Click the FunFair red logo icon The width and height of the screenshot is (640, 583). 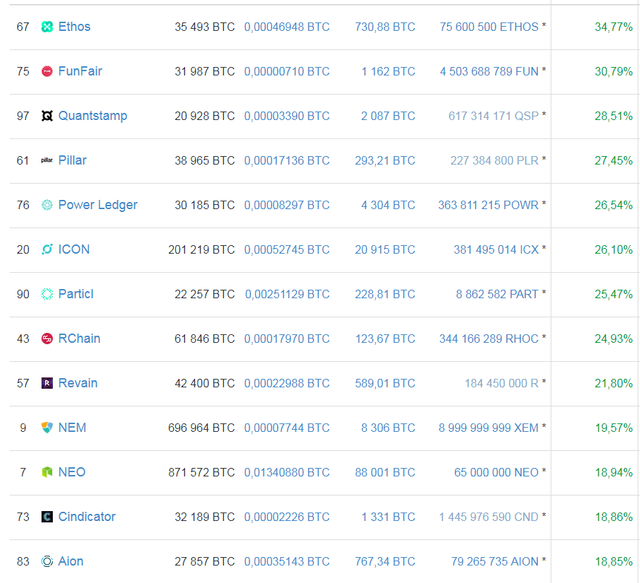47,71
